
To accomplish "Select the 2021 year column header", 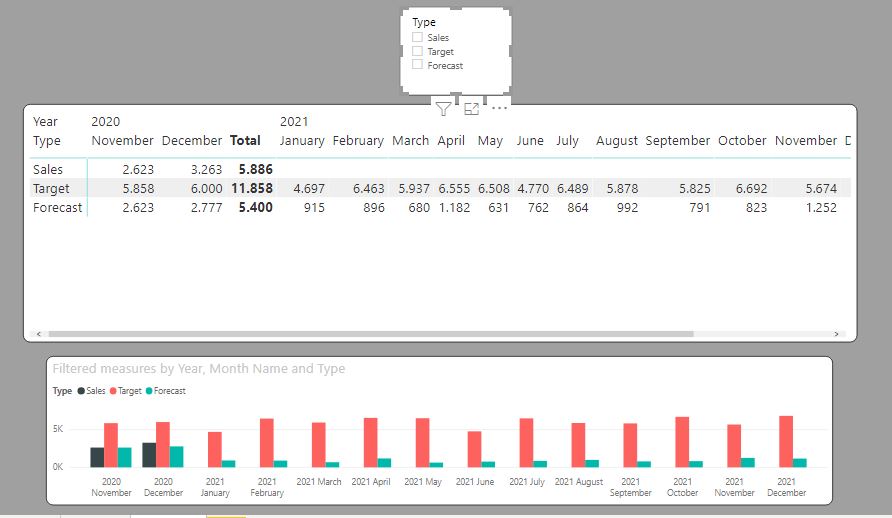I will [294, 122].
